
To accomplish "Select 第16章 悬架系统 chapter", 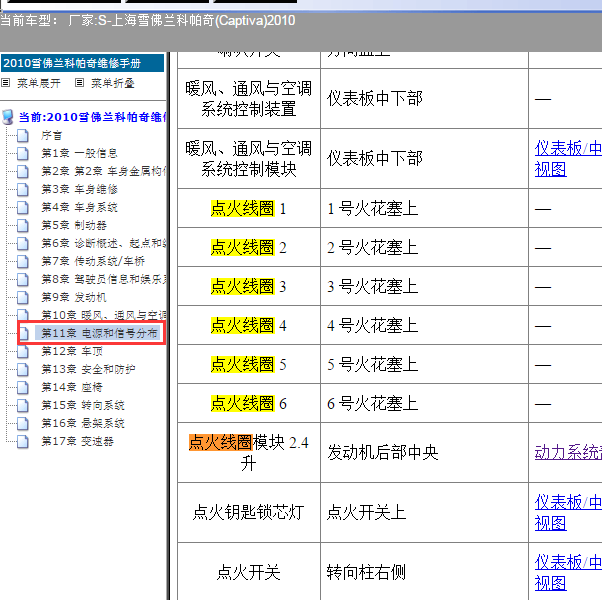I will coord(83,423).
